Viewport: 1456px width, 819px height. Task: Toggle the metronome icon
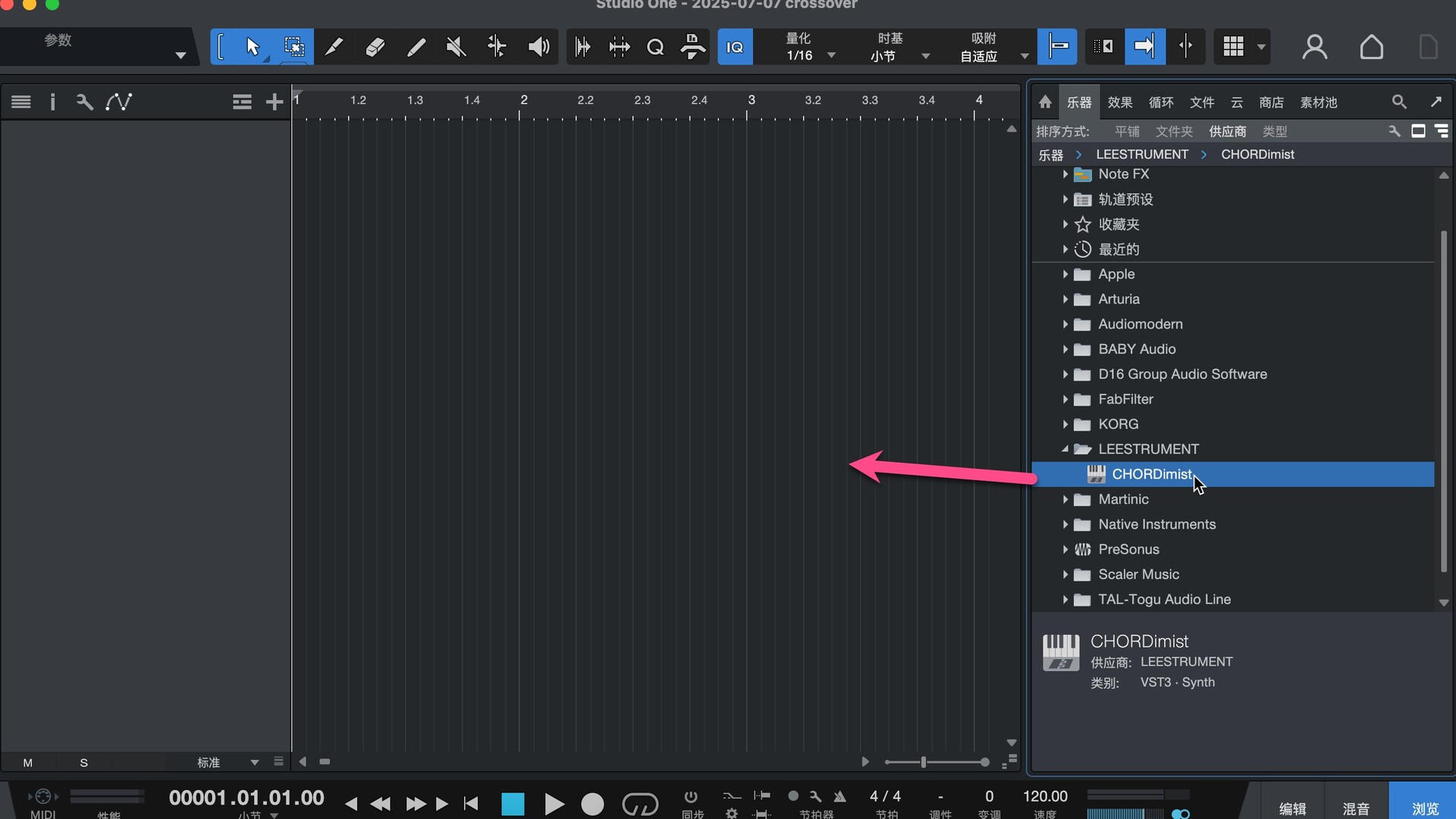coord(839,796)
